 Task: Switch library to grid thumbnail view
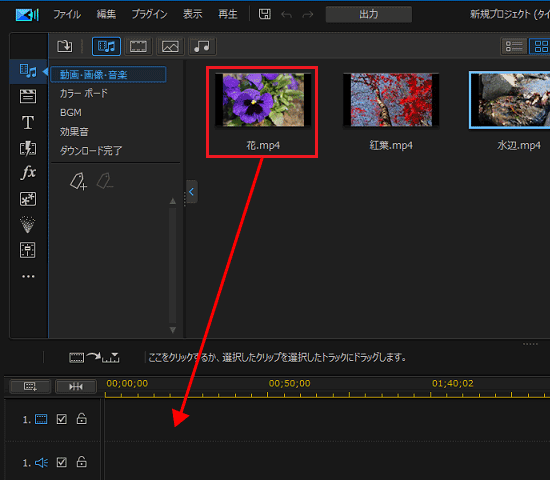540,46
